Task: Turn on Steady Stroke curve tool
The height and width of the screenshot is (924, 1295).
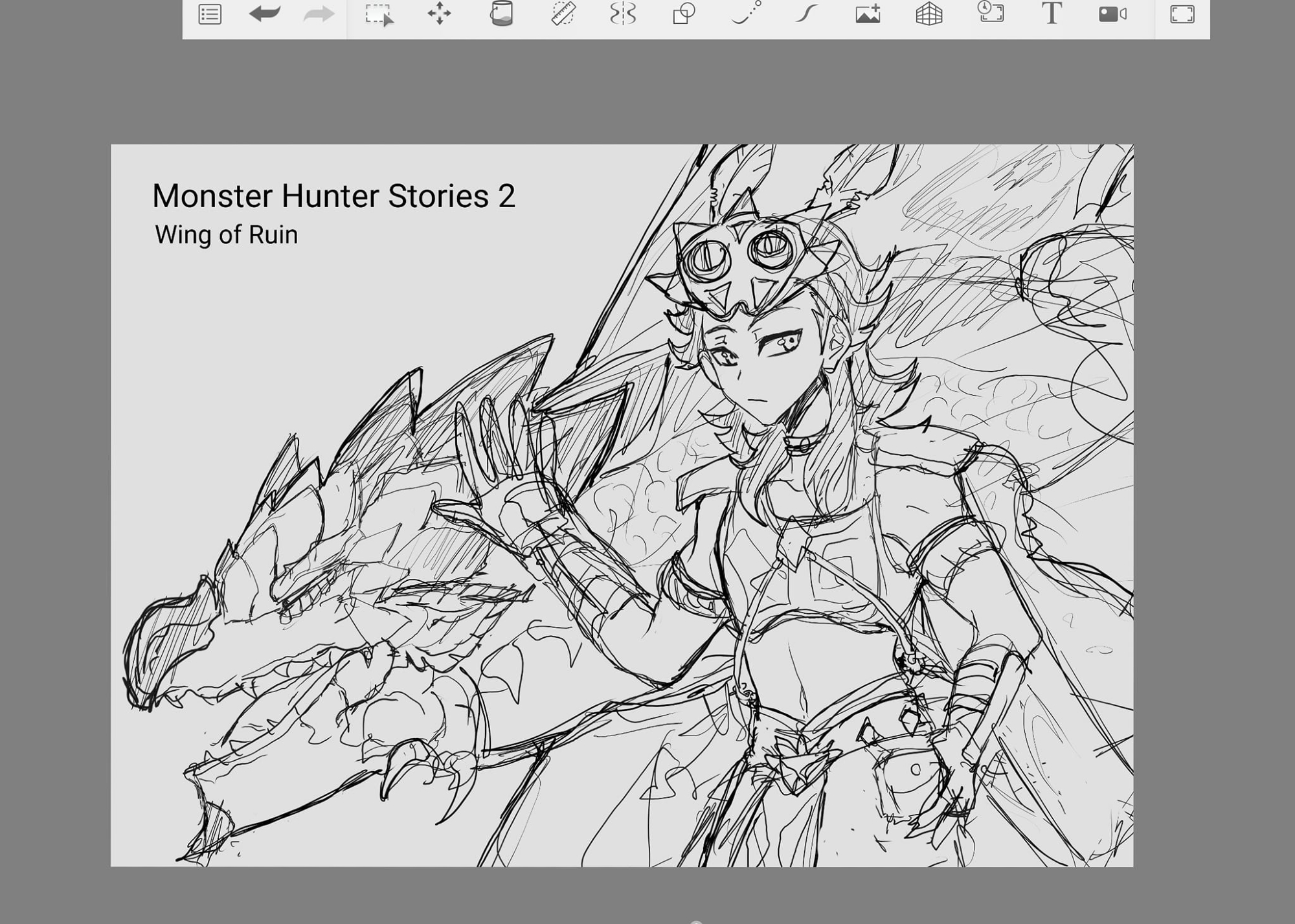Action: click(x=806, y=14)
